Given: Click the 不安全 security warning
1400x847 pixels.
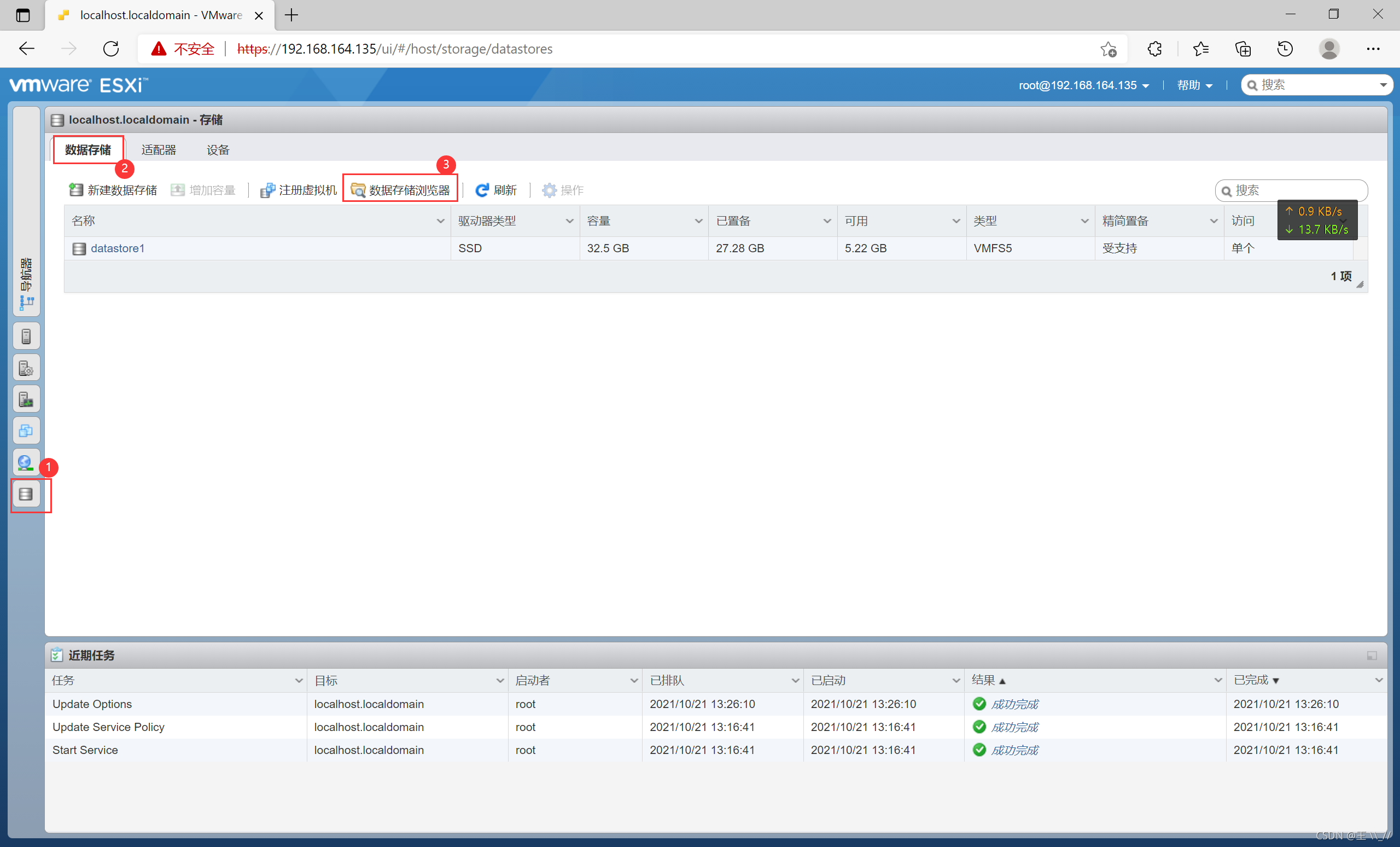Looking at the screenshot, I should pyautogui.click(x=183, y=49).
